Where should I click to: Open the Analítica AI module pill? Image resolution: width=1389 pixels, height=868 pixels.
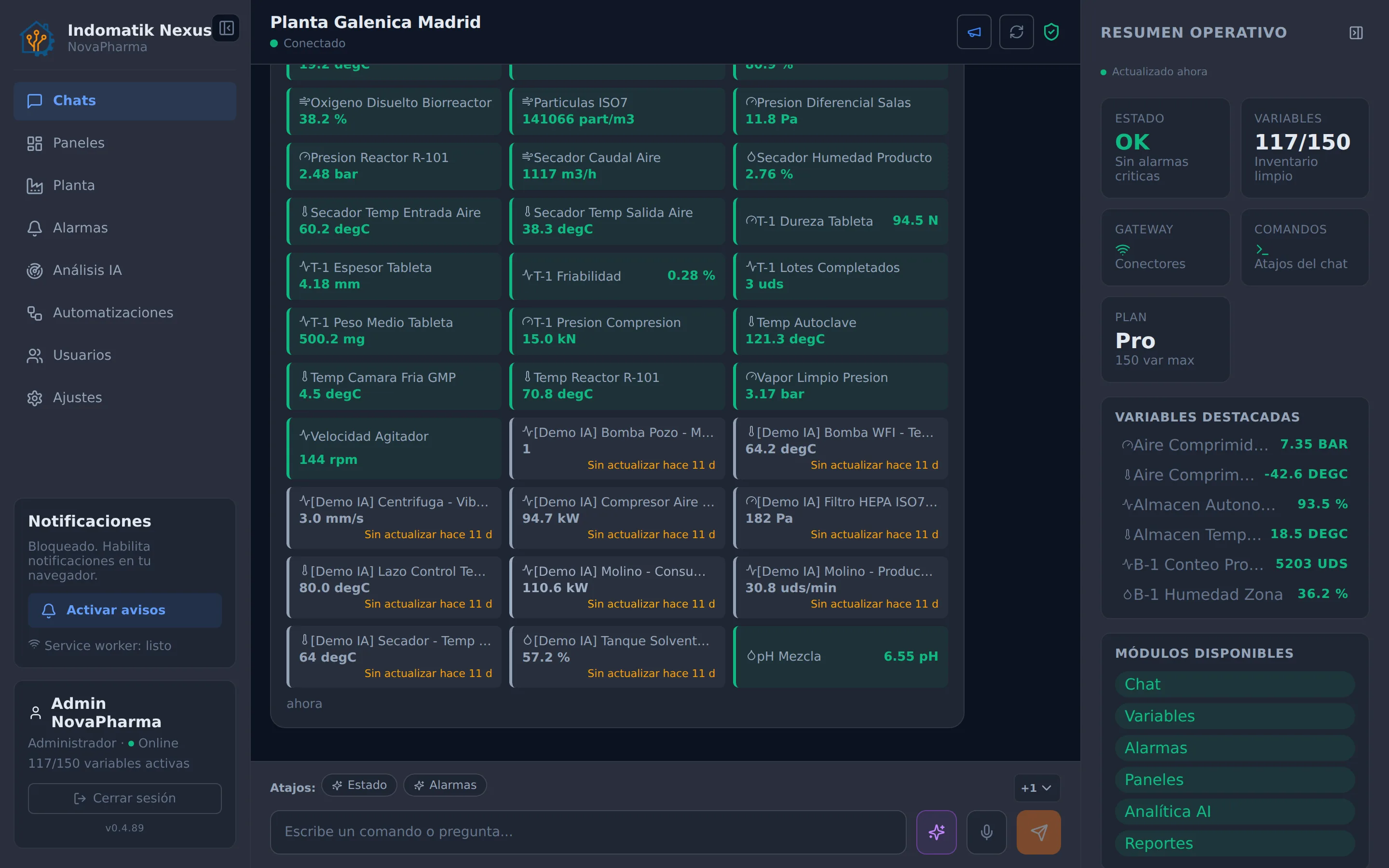(1235, 812)
